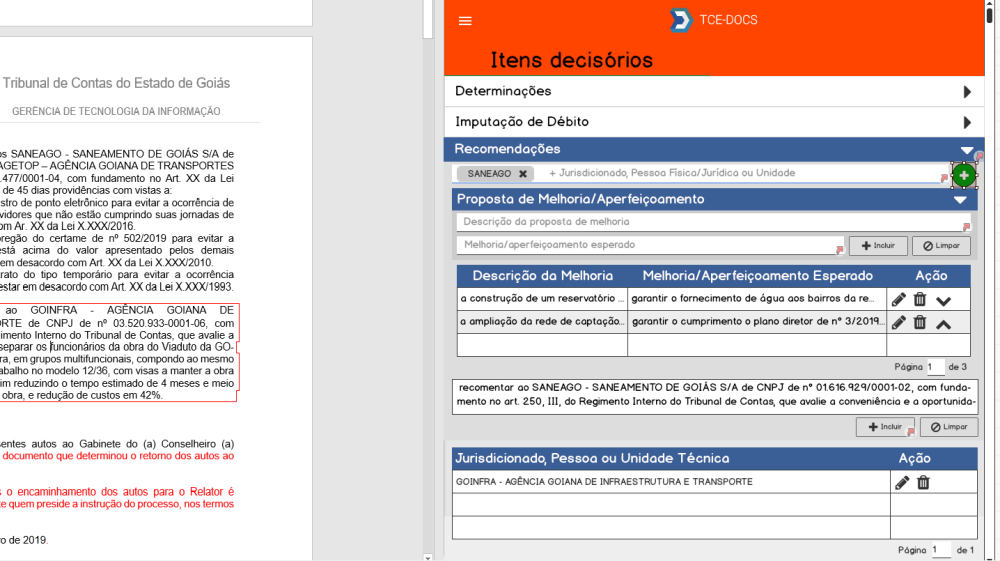
Task: Delete the 'construção de um reservatório' row
Action: pyautogui.click(x=920, y=299)
